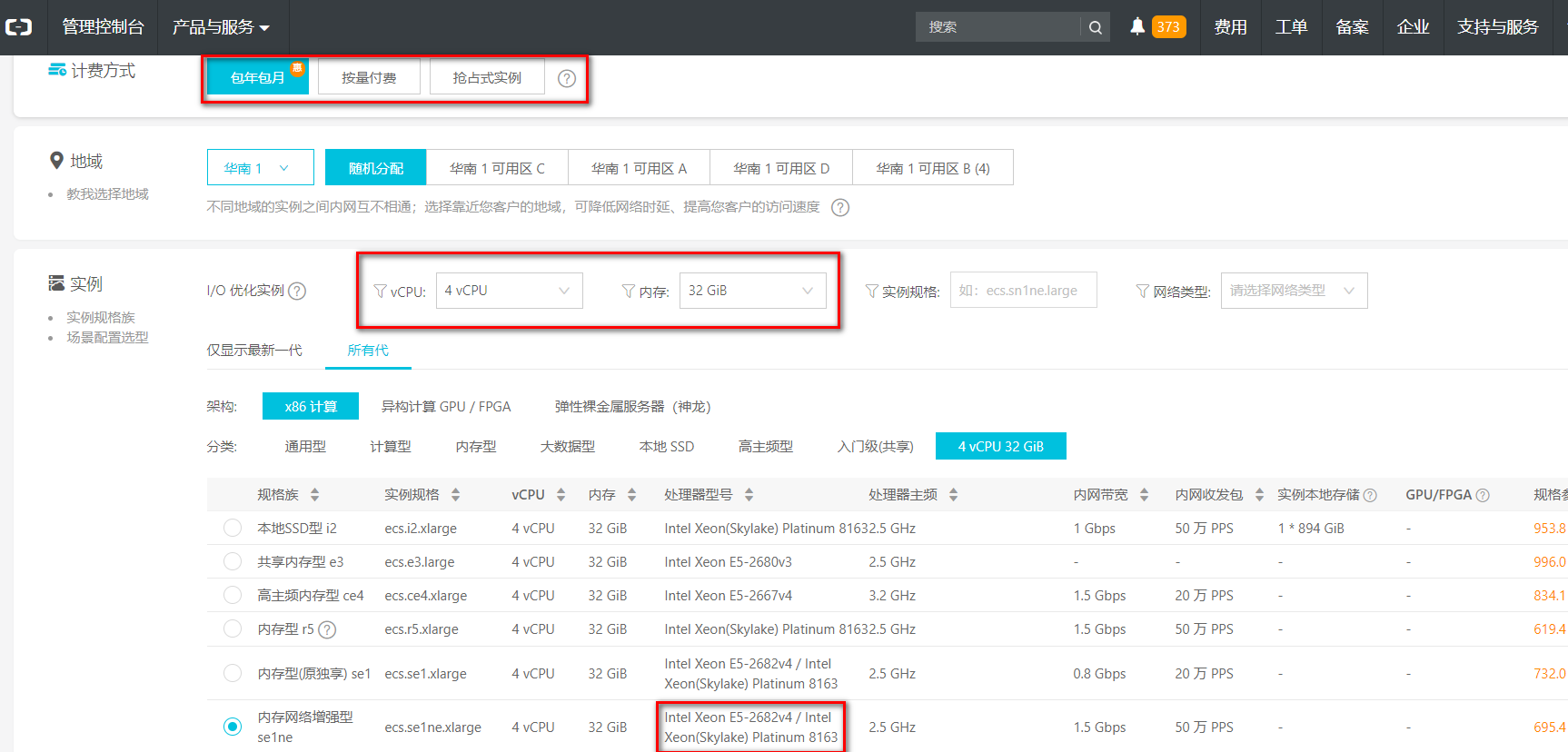The image size is (1568, 752).
Task: Select 4 vCPU 32 GiB category
Action: coord(1001,447)
